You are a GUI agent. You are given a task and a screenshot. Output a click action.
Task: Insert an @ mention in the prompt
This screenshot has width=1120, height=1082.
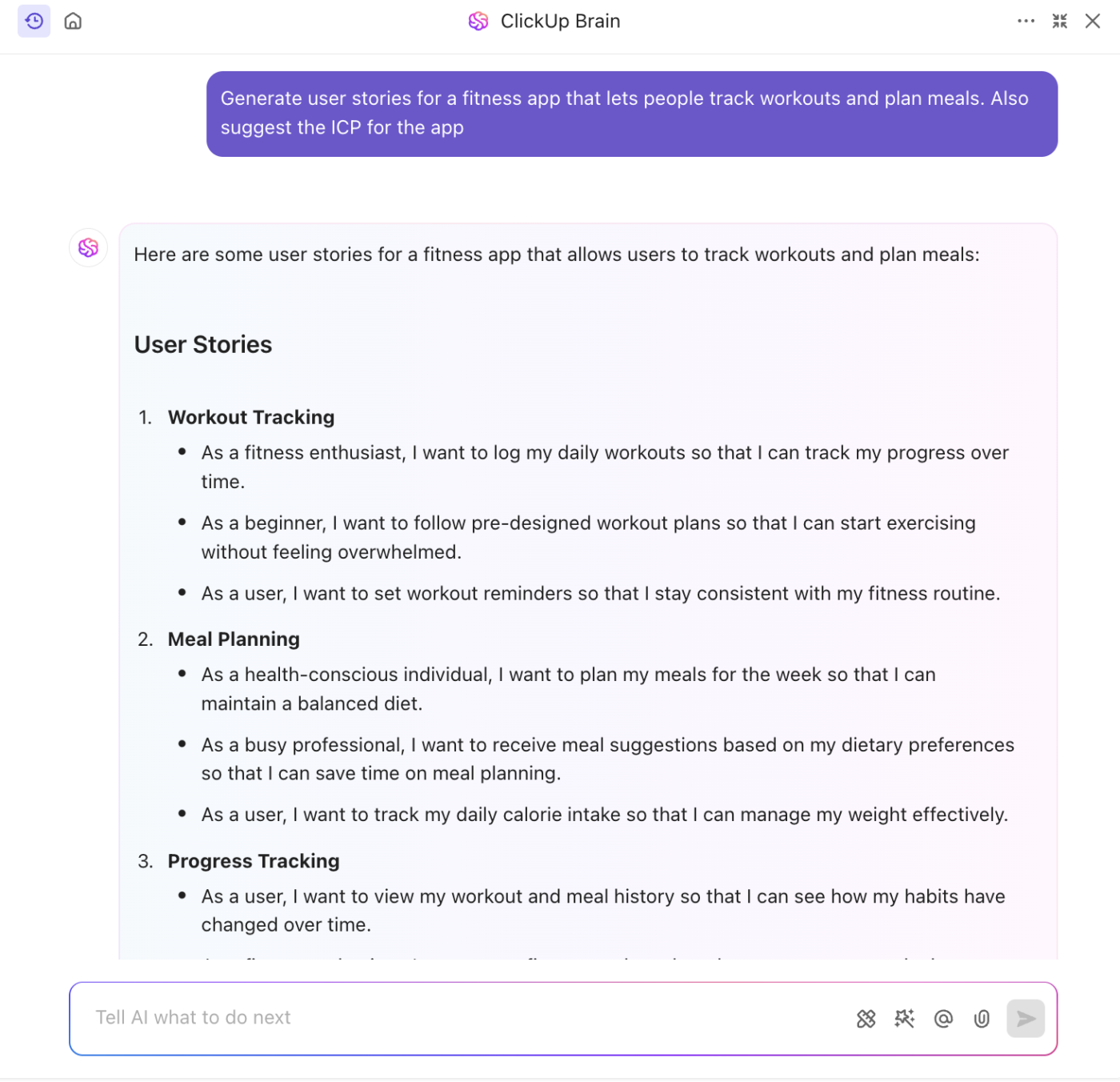942,1018
